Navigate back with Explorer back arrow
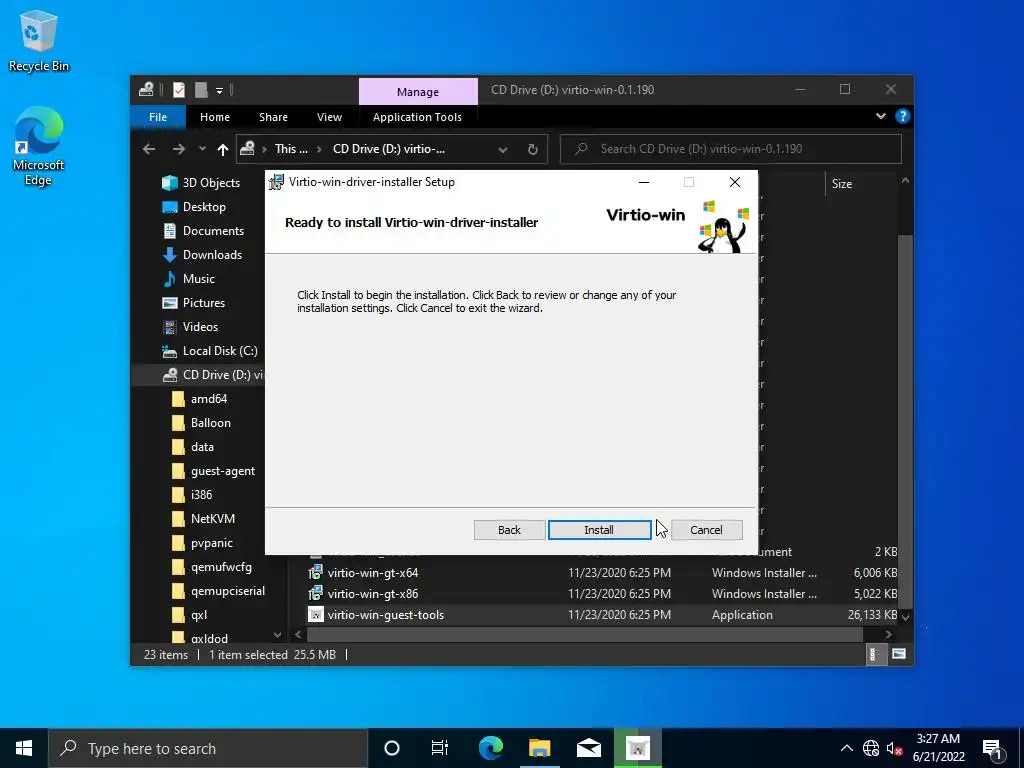 point(149,149)
